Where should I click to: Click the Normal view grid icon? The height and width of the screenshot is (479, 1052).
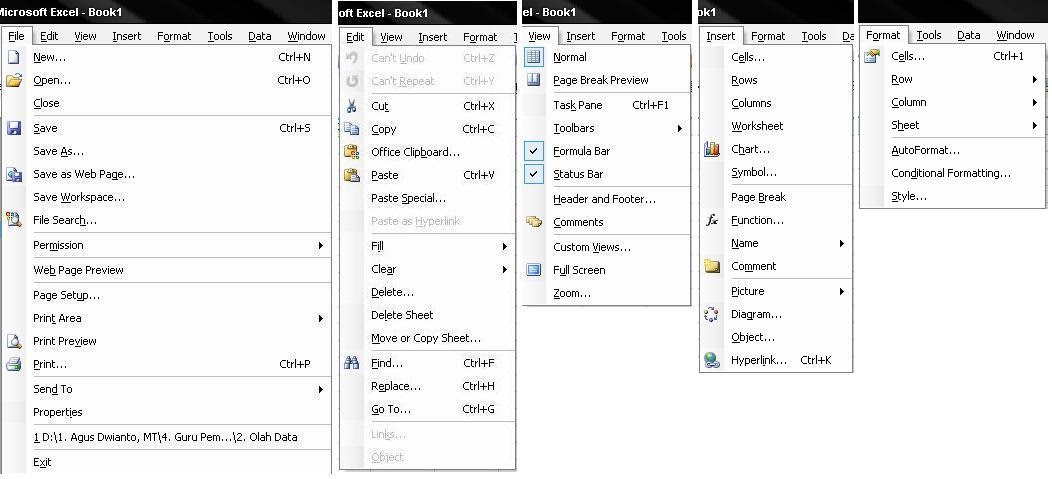point(534,58)
